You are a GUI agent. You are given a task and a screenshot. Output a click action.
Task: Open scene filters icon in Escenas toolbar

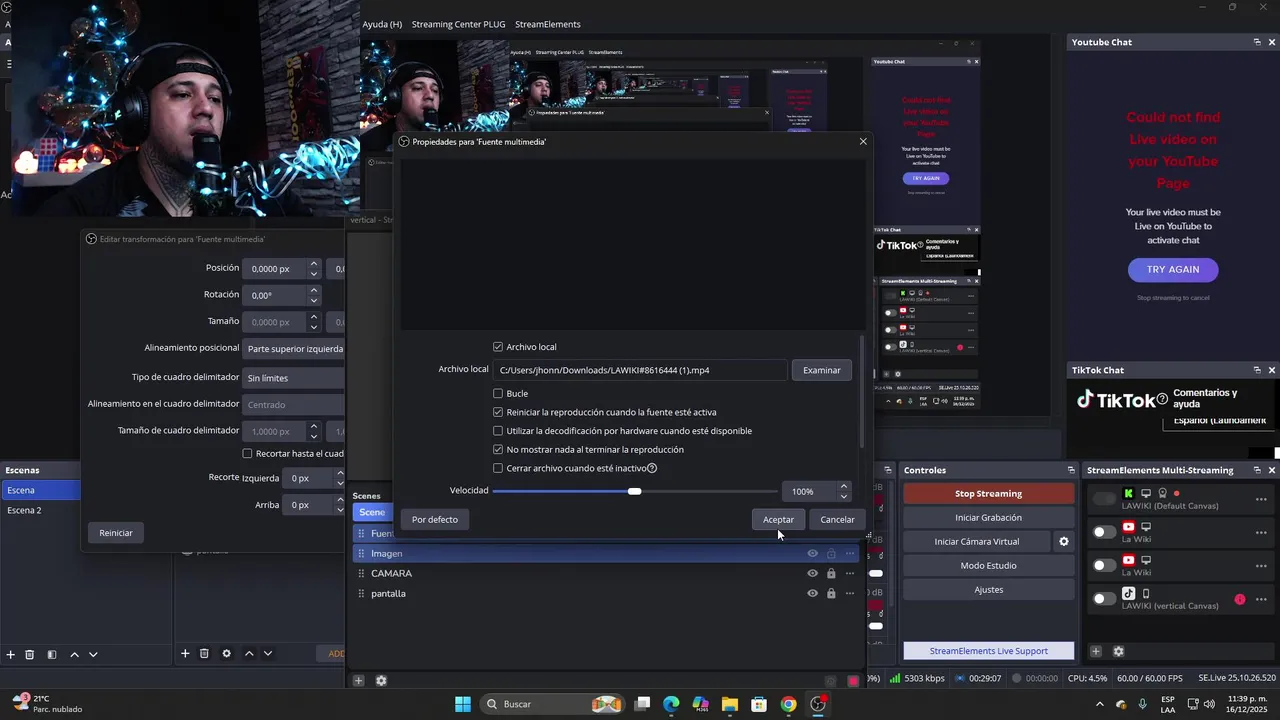52,654
